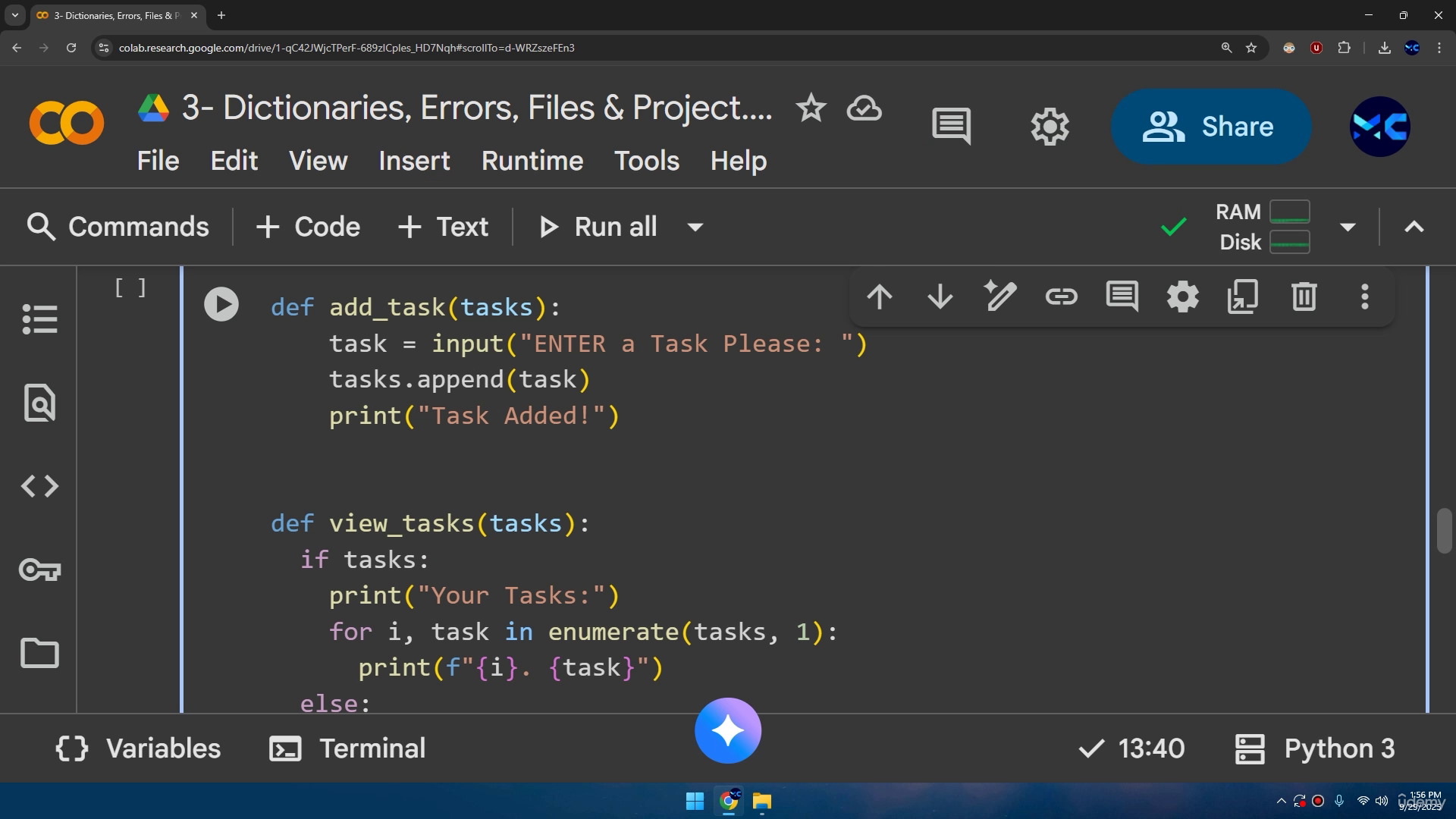Open the Variables panel
1456x819 pixels.
pyautogui.click(x=138, y=748)
